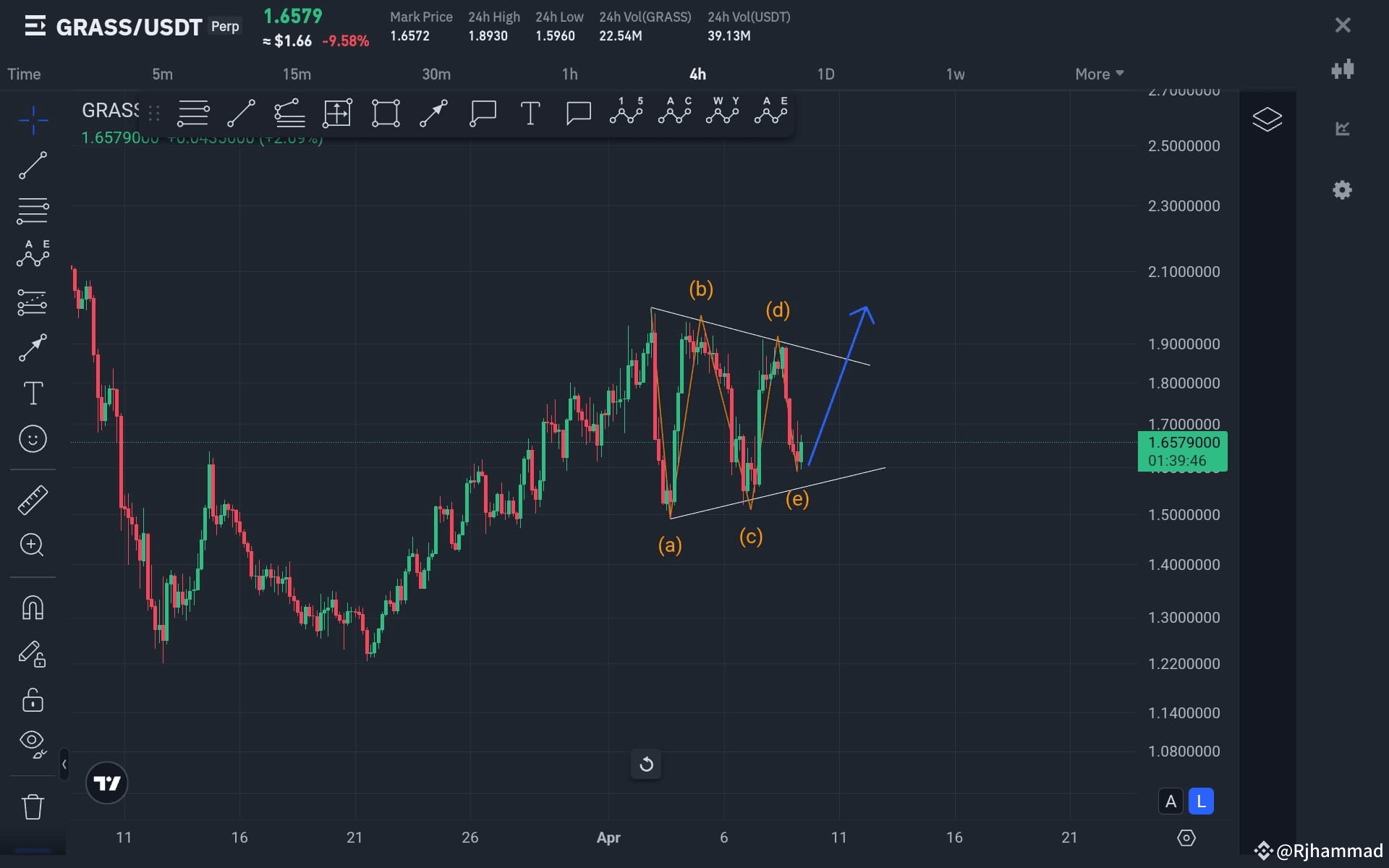The width and height of the screenshot is (1389, 868).
Task: Switch chart to 1D timeframe
Action: pos(825,73)
